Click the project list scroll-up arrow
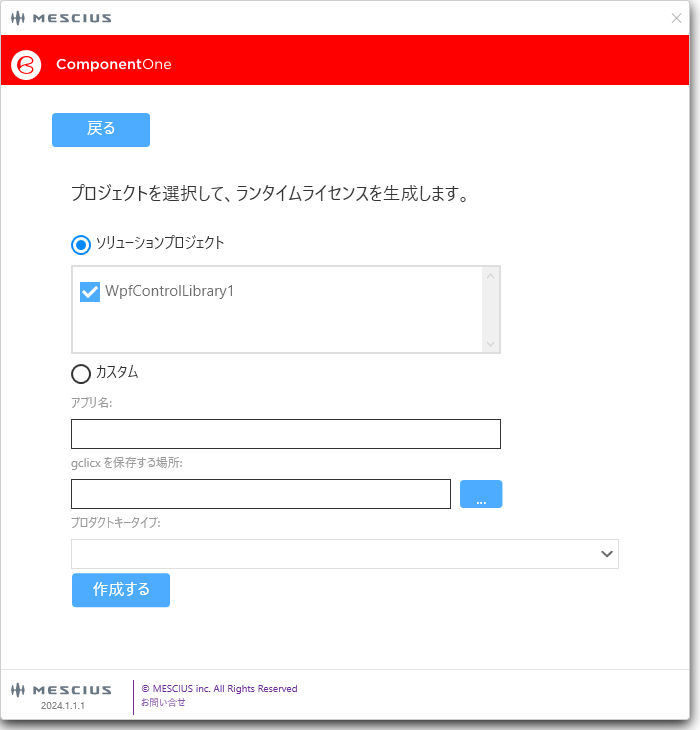The height and width of the screenshot is (730, 700). click(490, 277)
